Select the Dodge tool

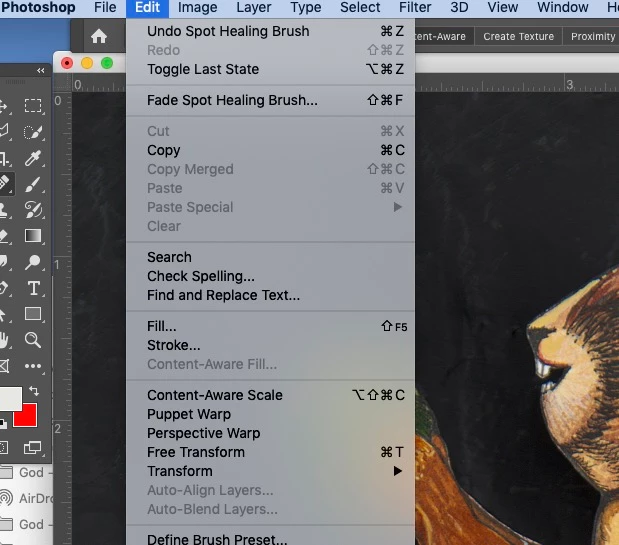[33, 262]
